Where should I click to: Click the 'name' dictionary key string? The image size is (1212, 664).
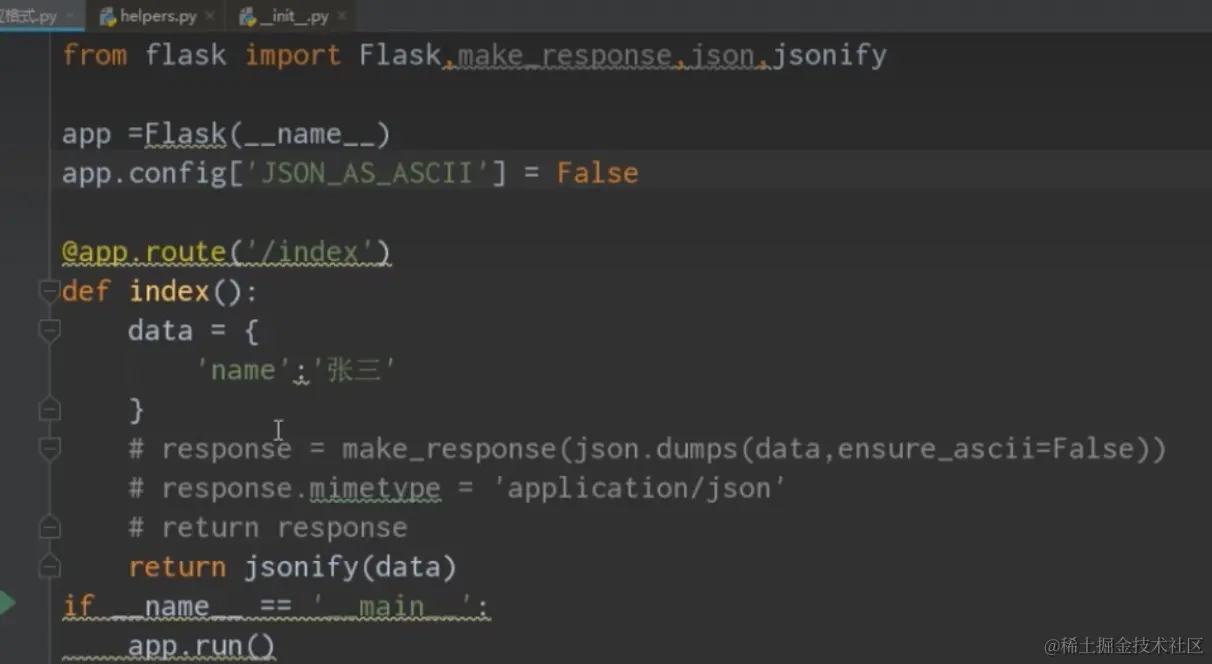pos(244,370)
